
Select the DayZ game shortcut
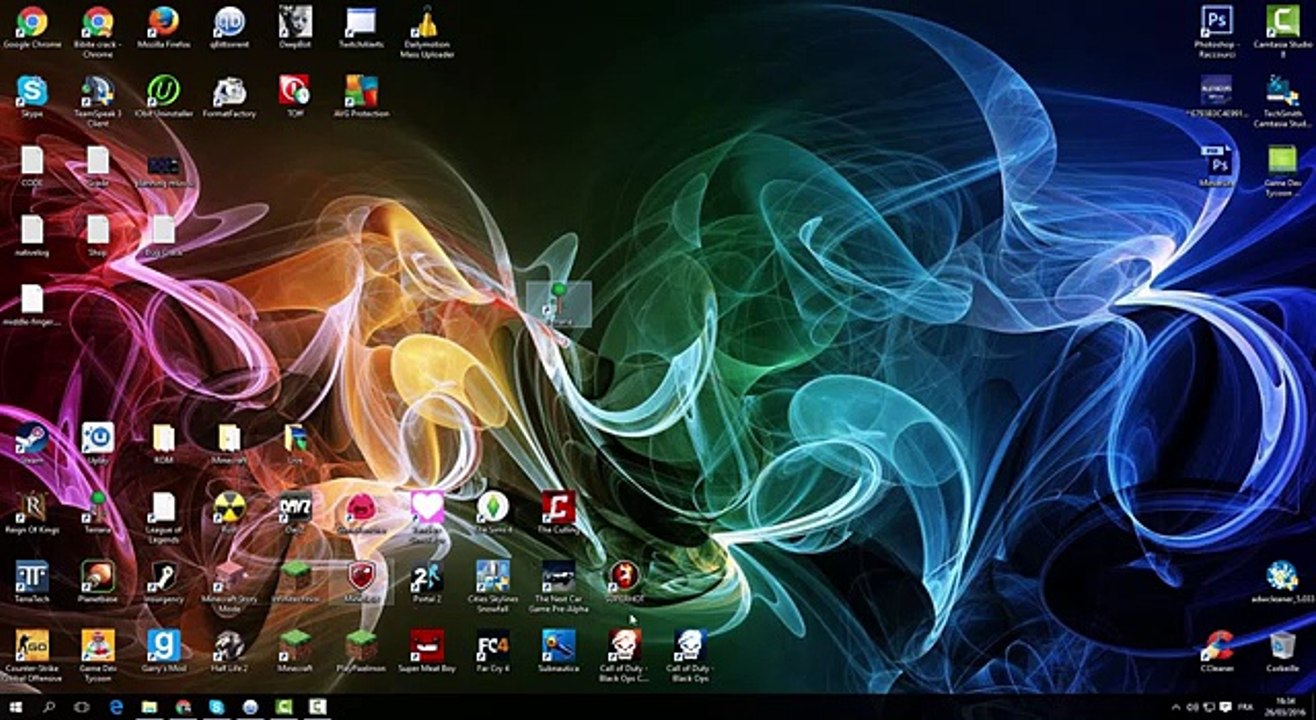point(295,513)
